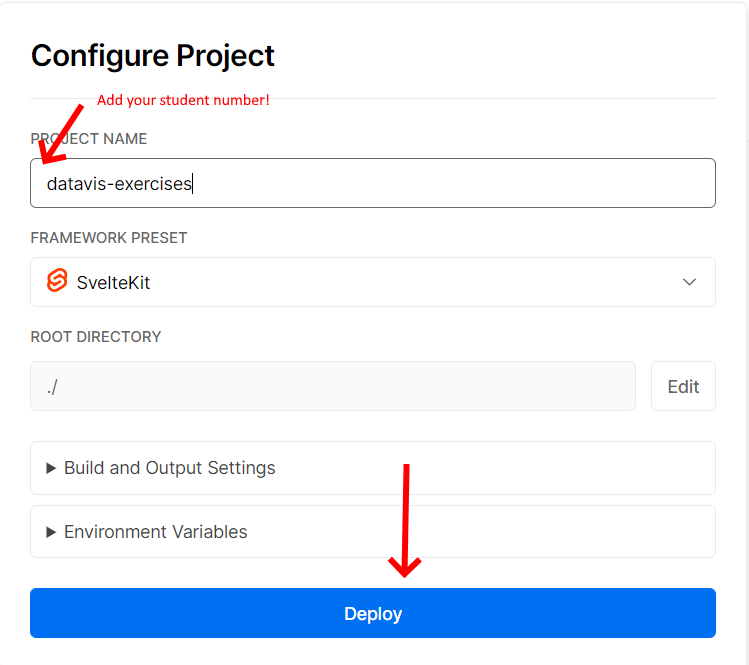
Task: Click the Project Name input field
Action: pos(372,183)
